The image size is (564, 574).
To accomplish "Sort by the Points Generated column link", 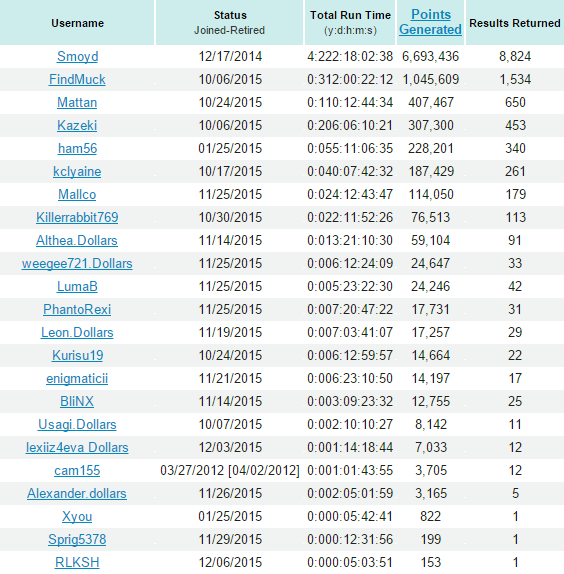I will tap(430, 22).
